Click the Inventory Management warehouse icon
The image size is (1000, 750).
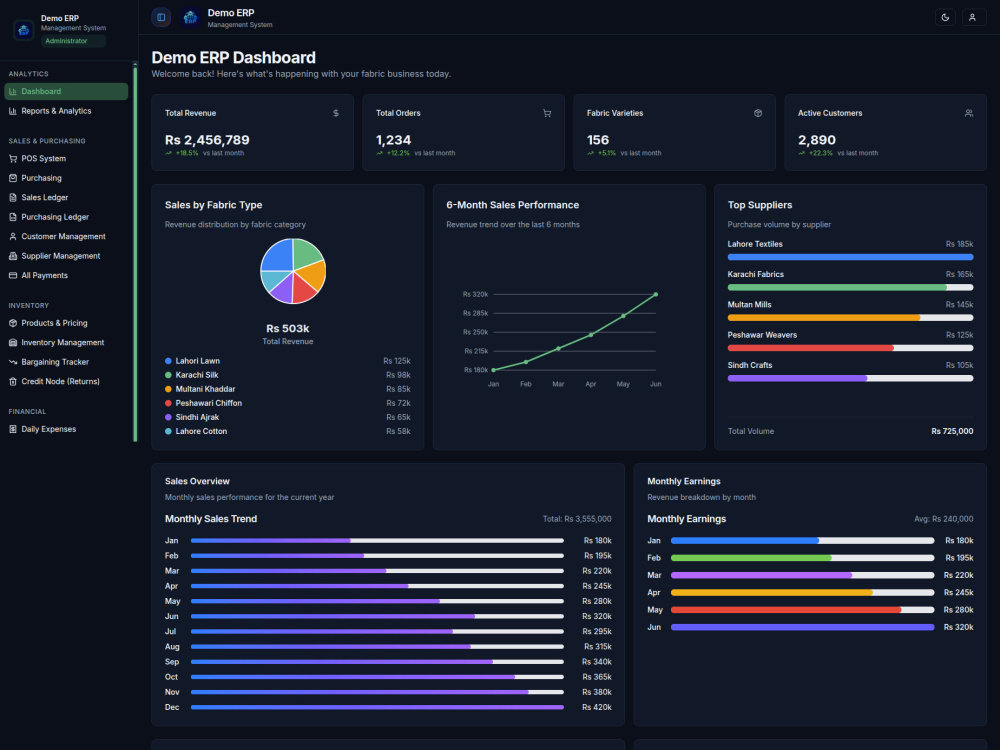13,342
